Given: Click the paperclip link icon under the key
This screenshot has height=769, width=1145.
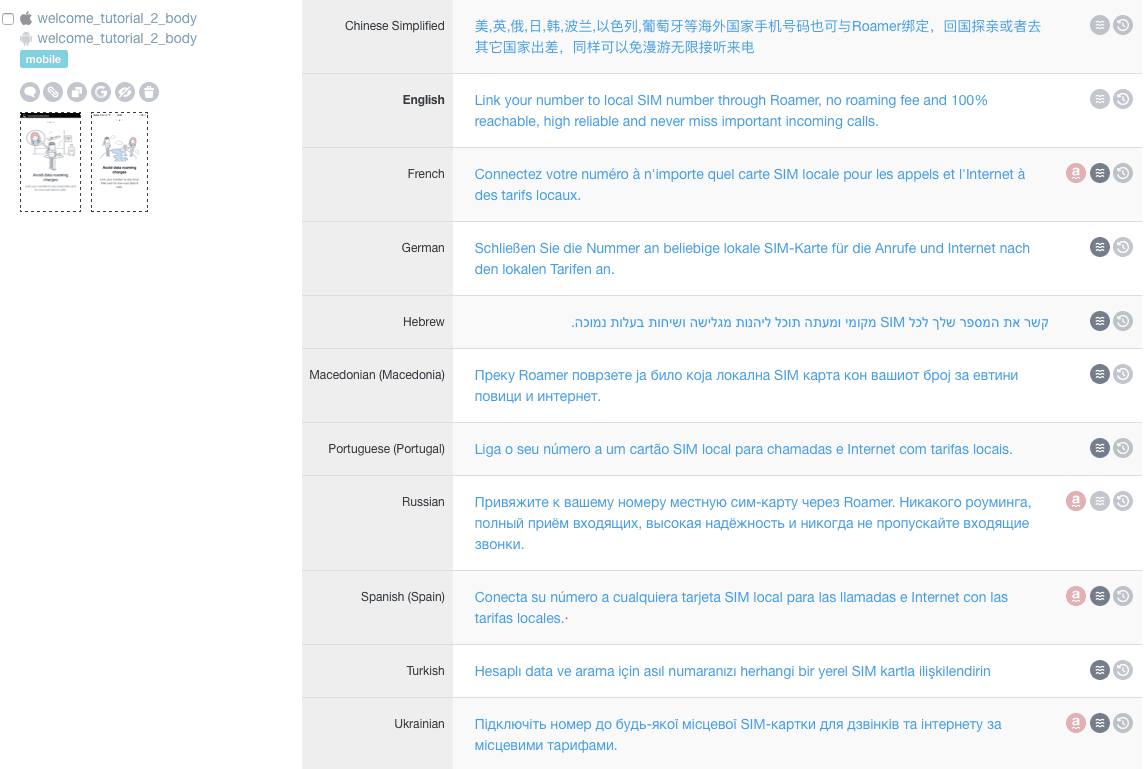Looking at the screenshot, I should click(x=53, y=92).
